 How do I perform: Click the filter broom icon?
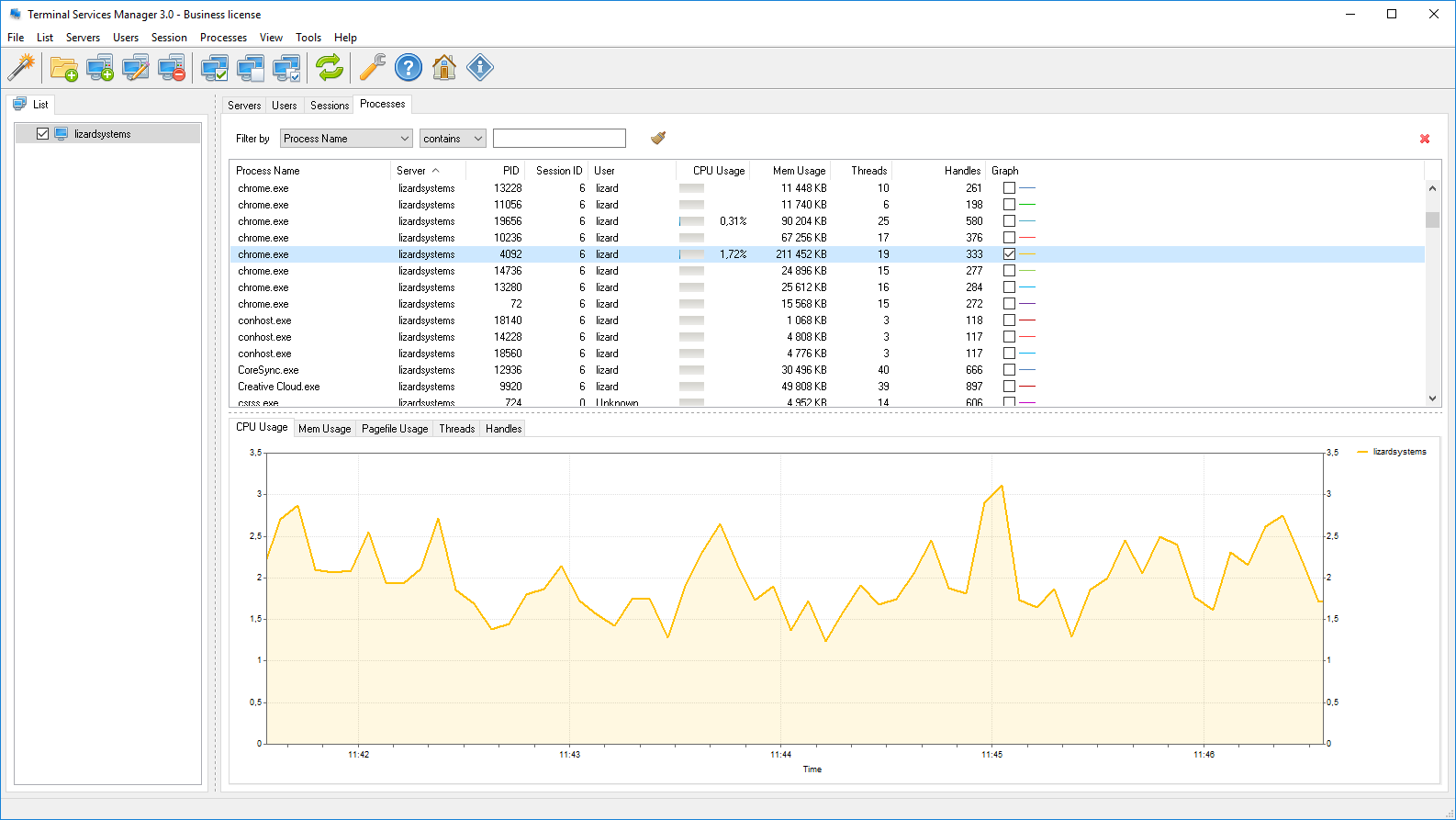click(x=658, y=138)
